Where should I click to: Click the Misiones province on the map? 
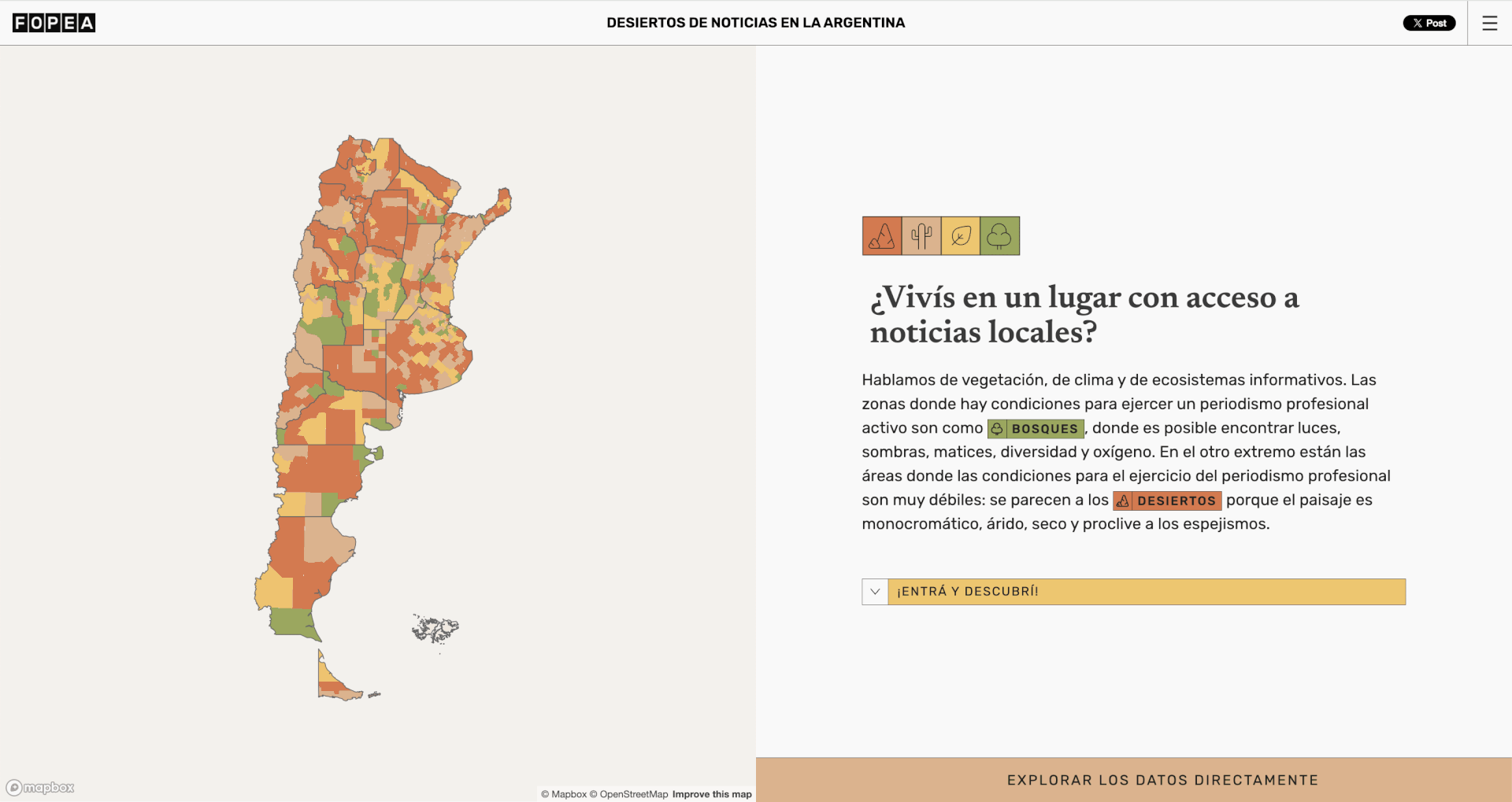click(499, 206)
